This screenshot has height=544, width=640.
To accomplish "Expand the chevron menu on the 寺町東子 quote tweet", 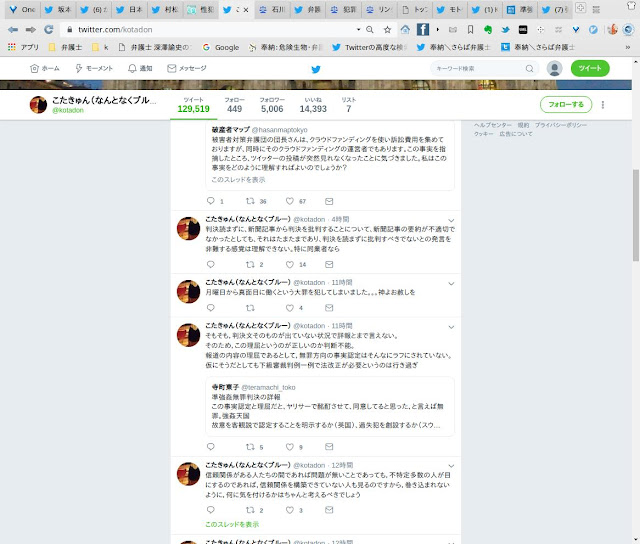I will point(451,327).
